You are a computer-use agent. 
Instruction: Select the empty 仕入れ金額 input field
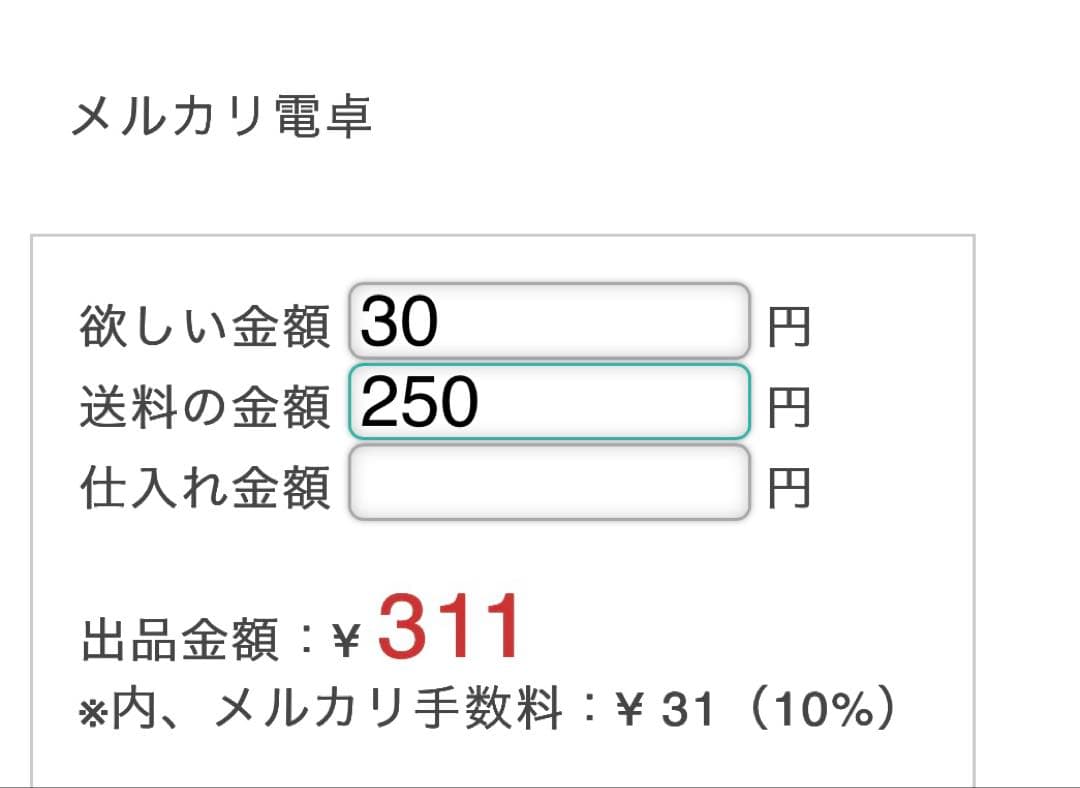[549, 482]
